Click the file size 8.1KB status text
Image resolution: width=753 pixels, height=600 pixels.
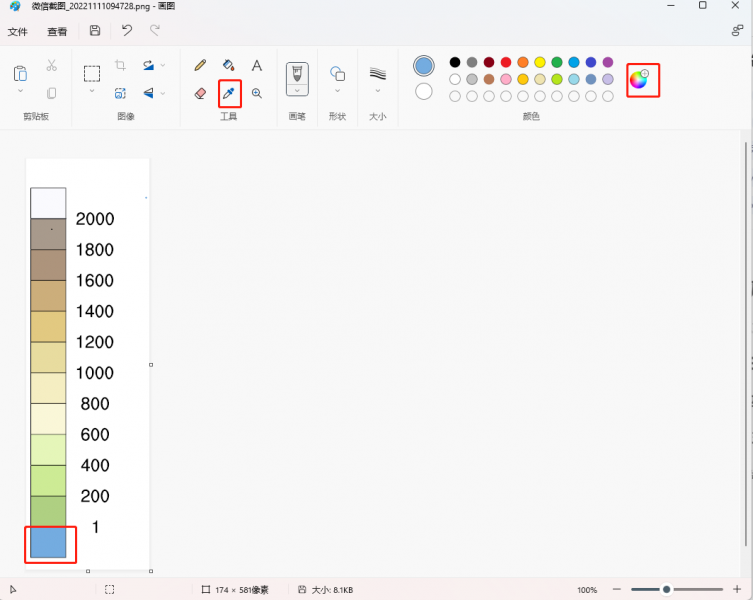click(x=332, y=590)
